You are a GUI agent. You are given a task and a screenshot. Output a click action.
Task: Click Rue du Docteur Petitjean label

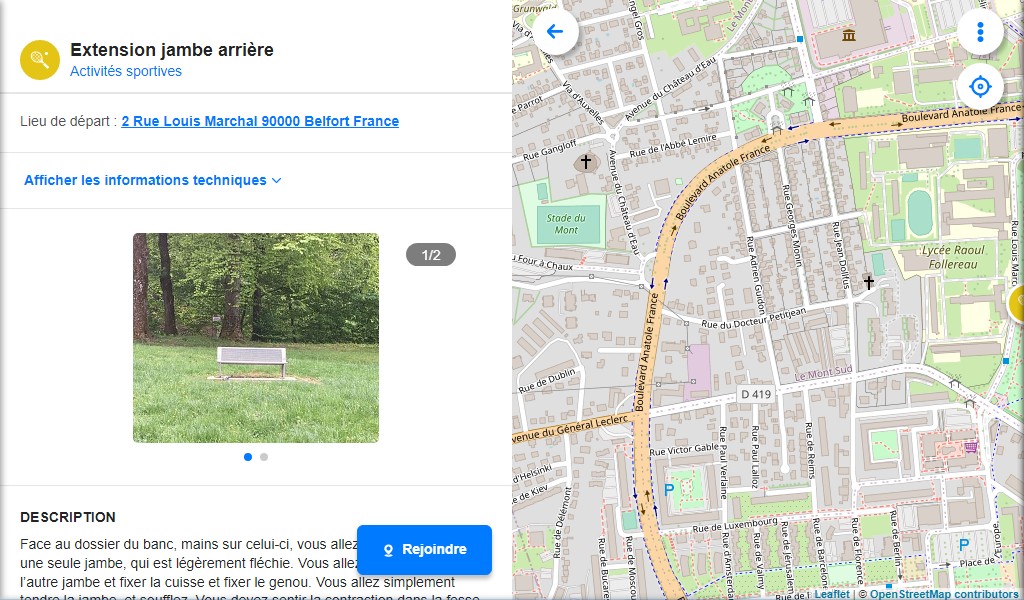(754, 318)
